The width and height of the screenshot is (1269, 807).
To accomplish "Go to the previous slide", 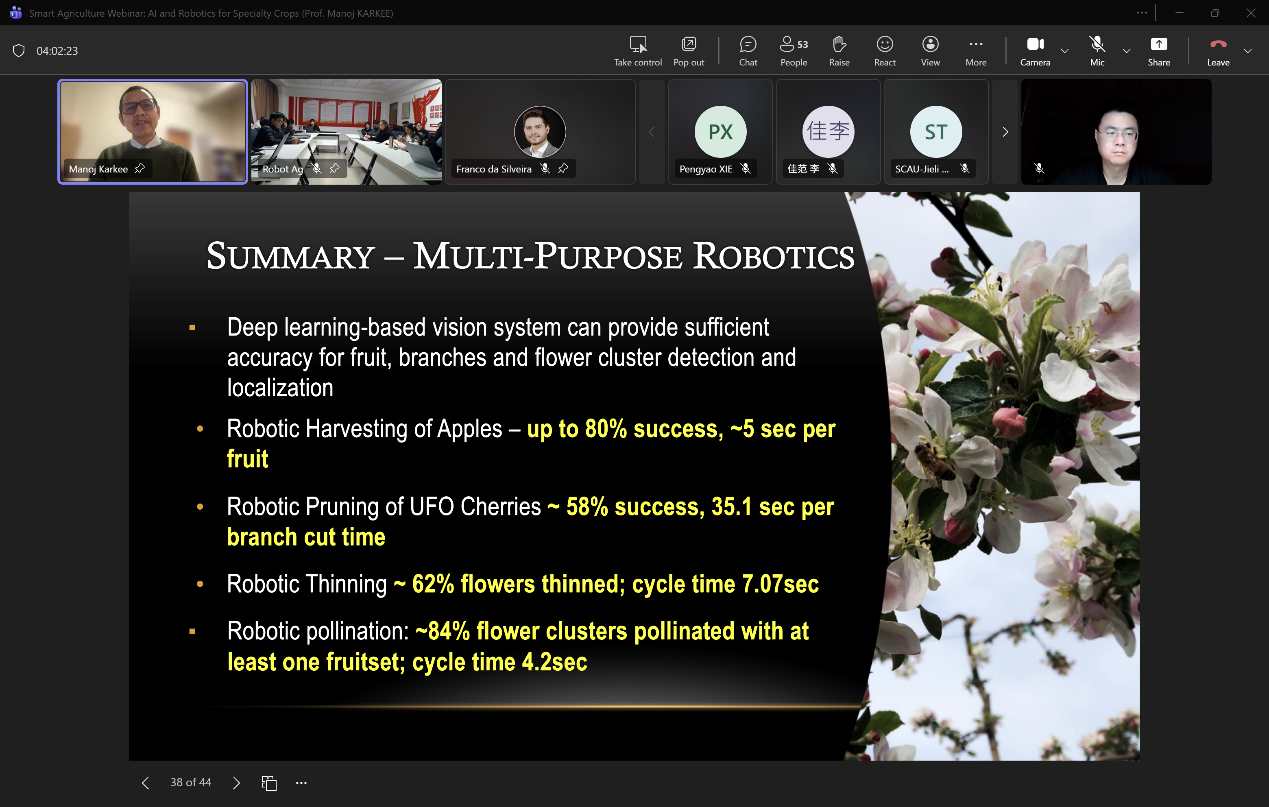I will point(145,783).
